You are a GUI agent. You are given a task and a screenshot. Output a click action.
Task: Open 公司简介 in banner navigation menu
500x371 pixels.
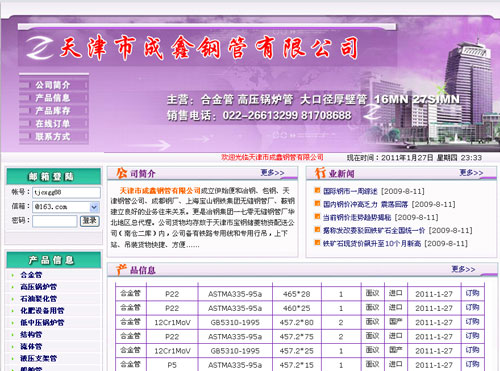53,85
